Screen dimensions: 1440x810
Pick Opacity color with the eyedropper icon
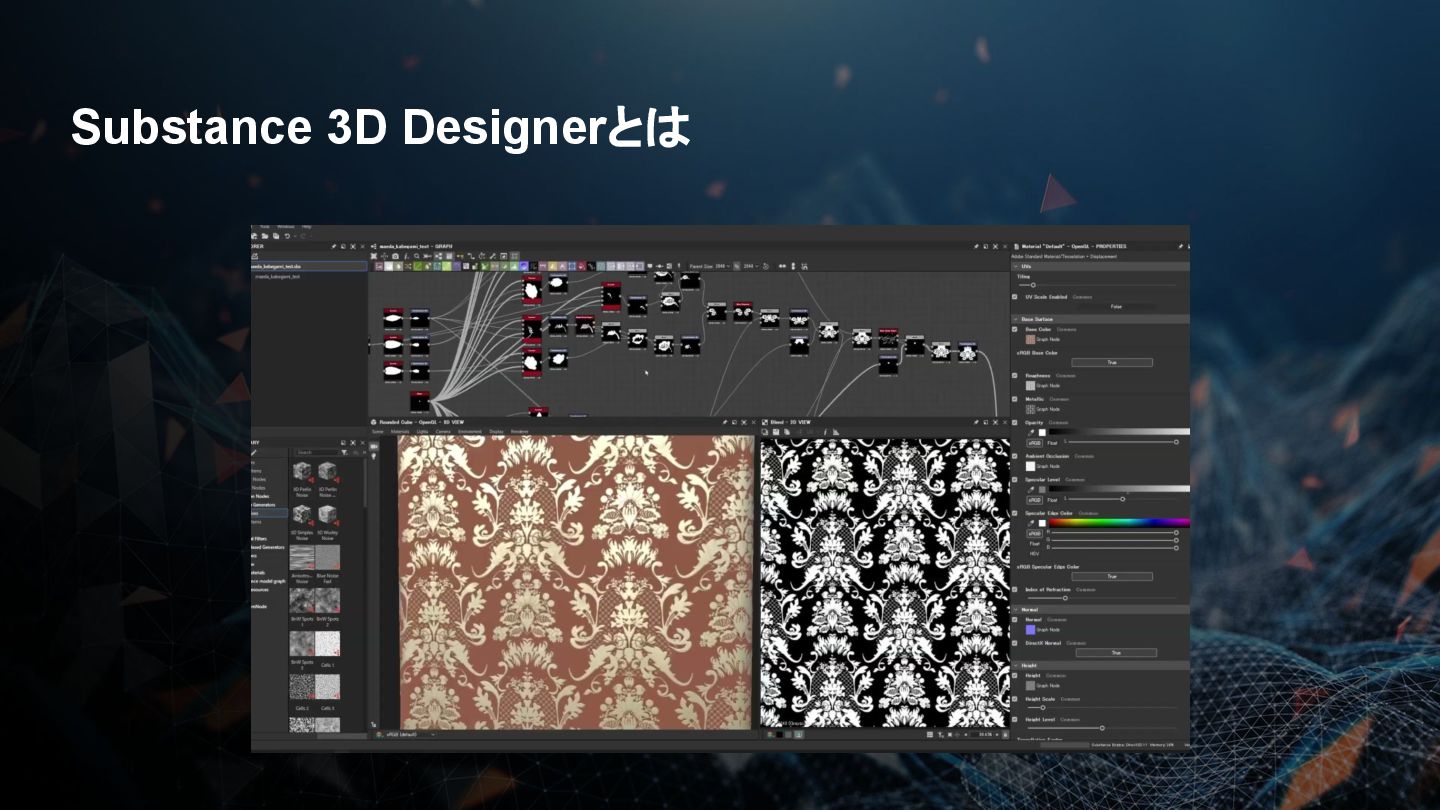[1031, 432]
